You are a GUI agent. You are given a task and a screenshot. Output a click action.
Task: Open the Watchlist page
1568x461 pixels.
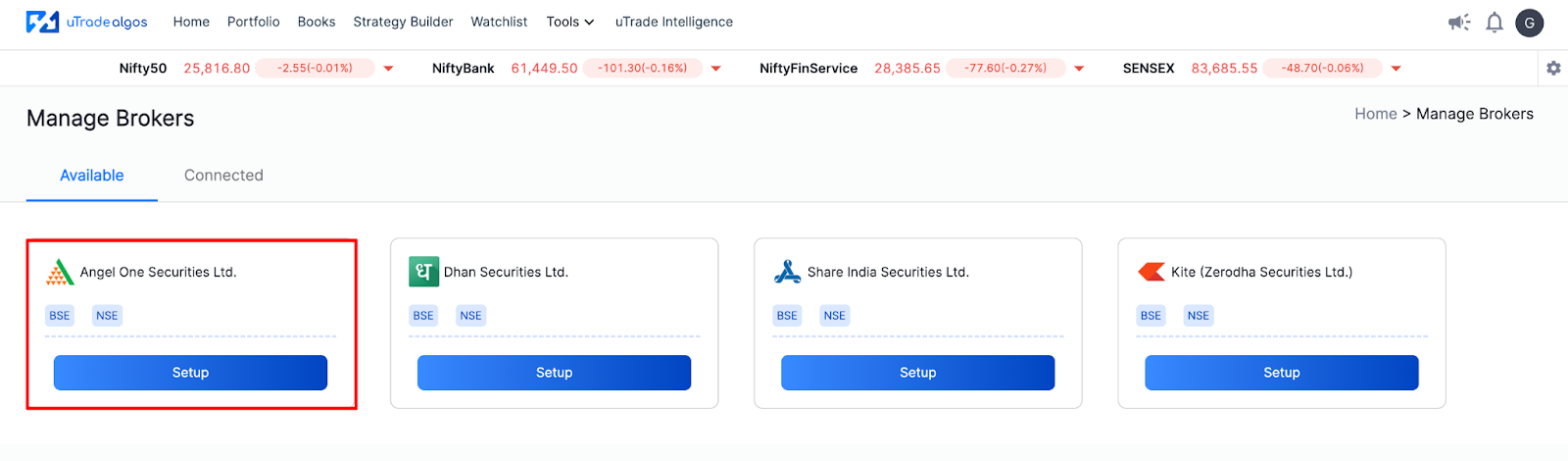[499, 22]
